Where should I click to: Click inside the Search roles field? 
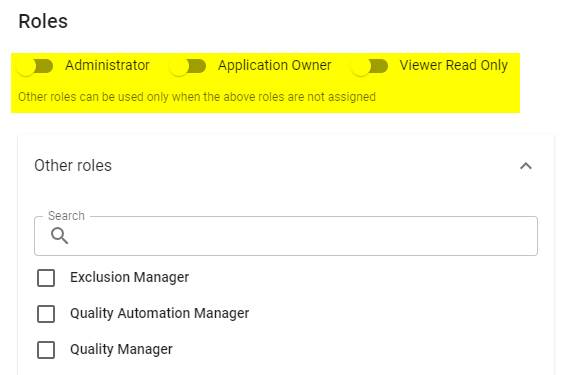(x=286, y=236)
